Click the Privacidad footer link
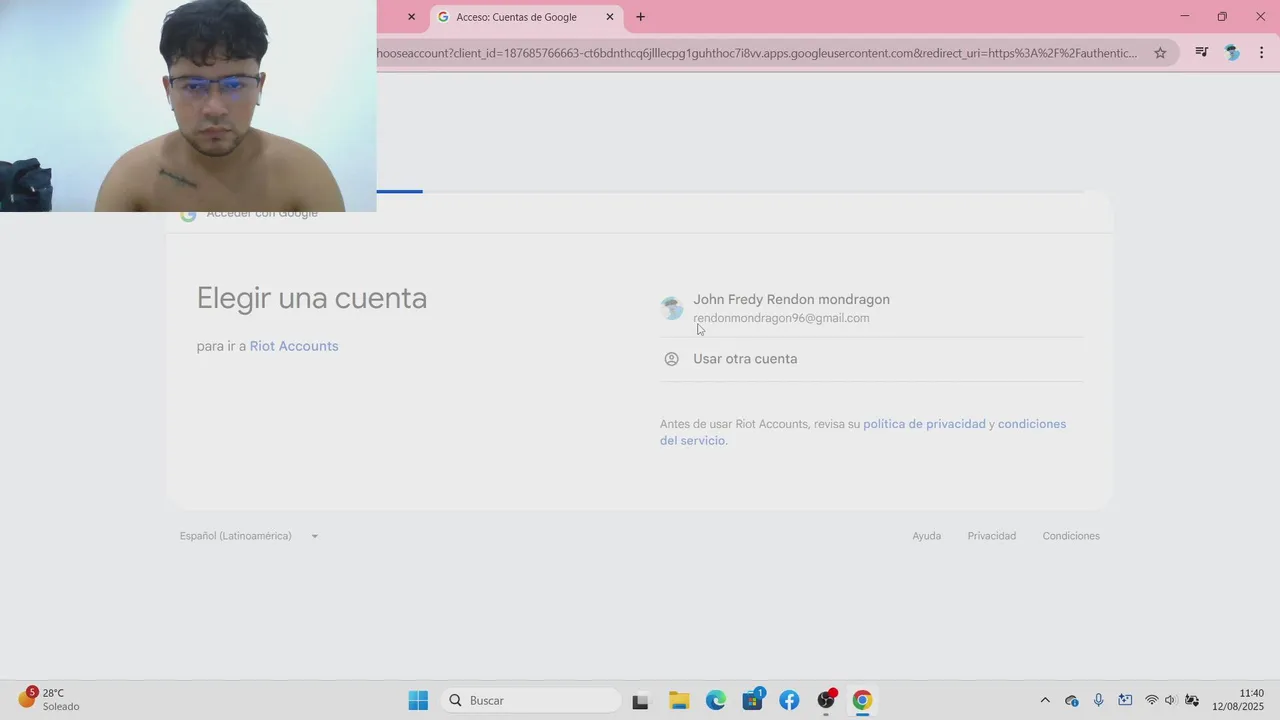The width and height of the screenshot is (1280, 720). click(991, 536)
